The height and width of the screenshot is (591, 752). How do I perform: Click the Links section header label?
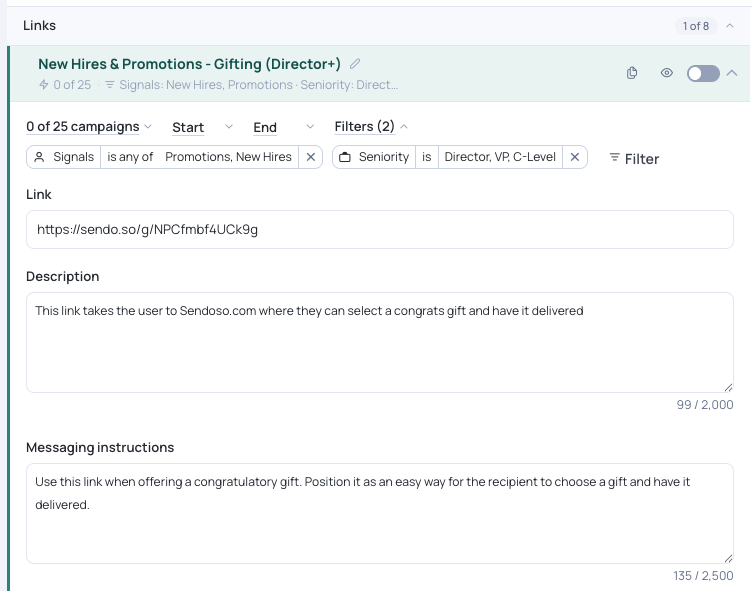pos(39,25)
